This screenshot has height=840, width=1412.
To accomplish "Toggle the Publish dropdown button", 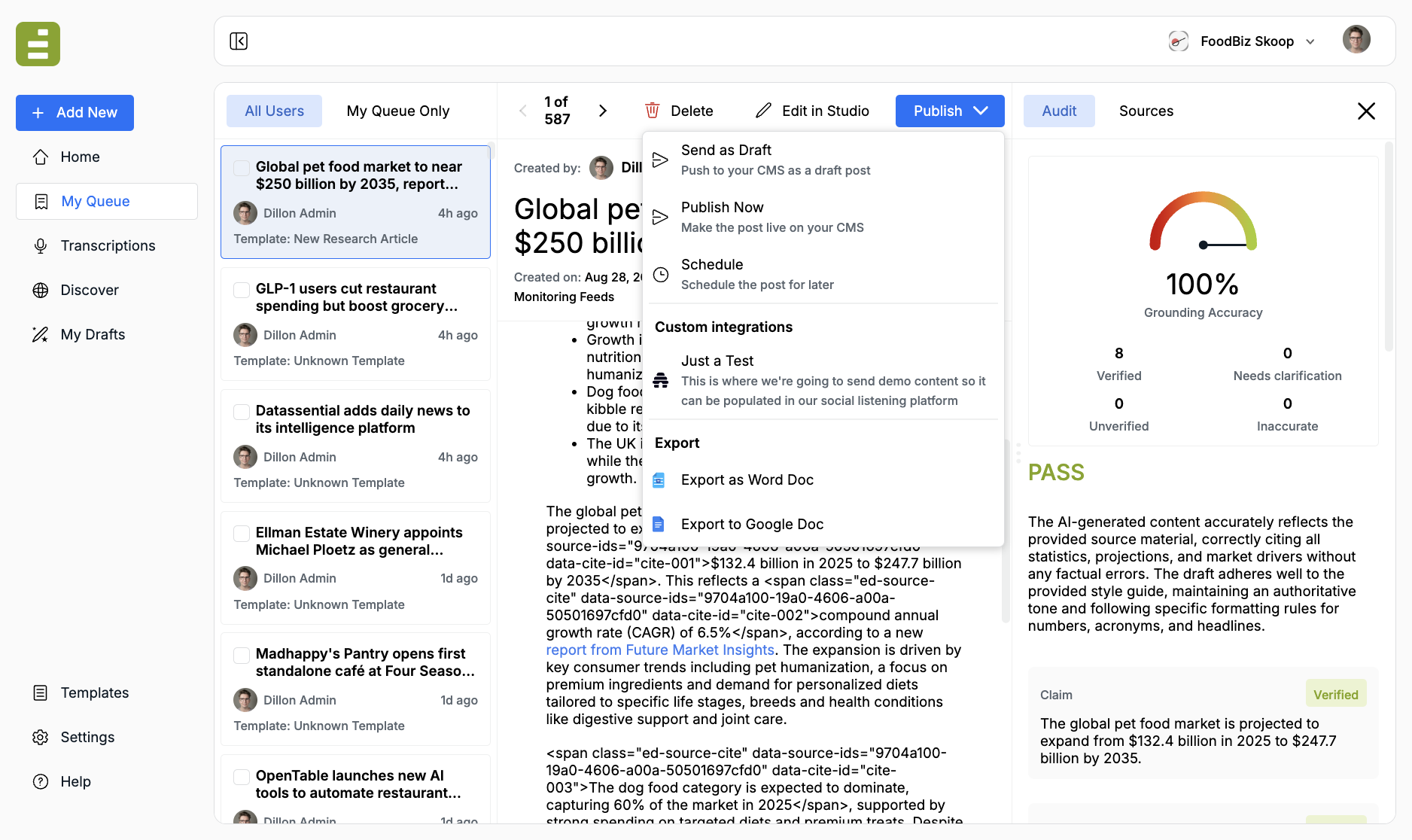I will [x=950, y=111].
